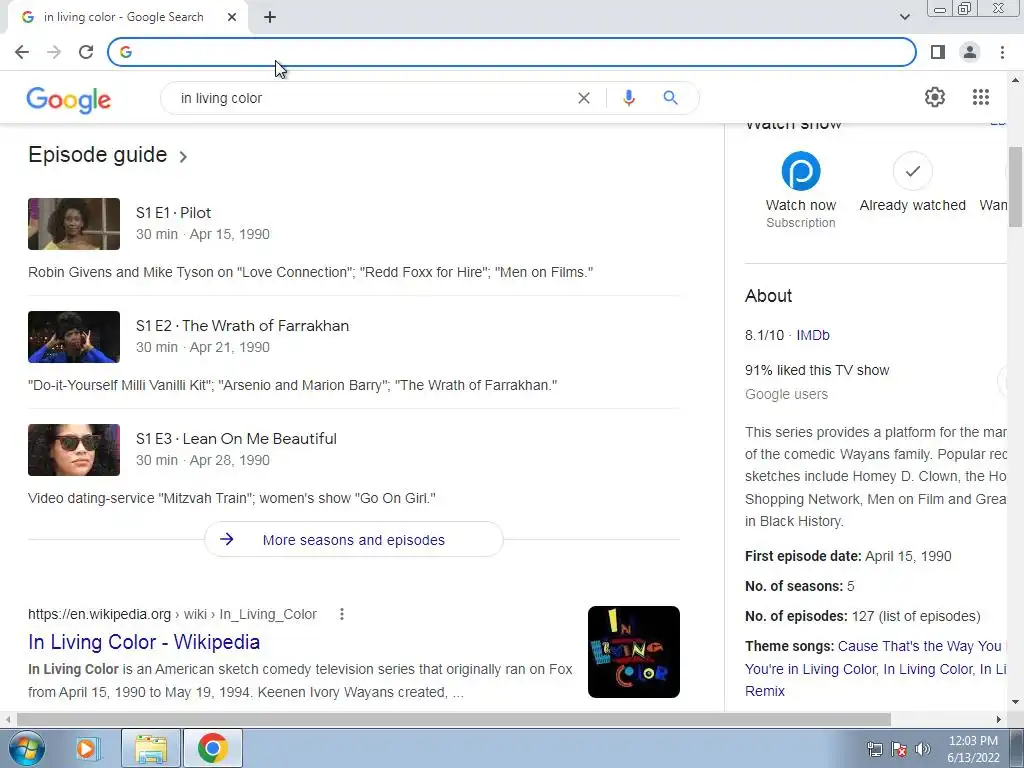This screenshot has height=768, width=1024.
Task: Click the In Living Color logo thumbnail
Action: pos(633,652)
